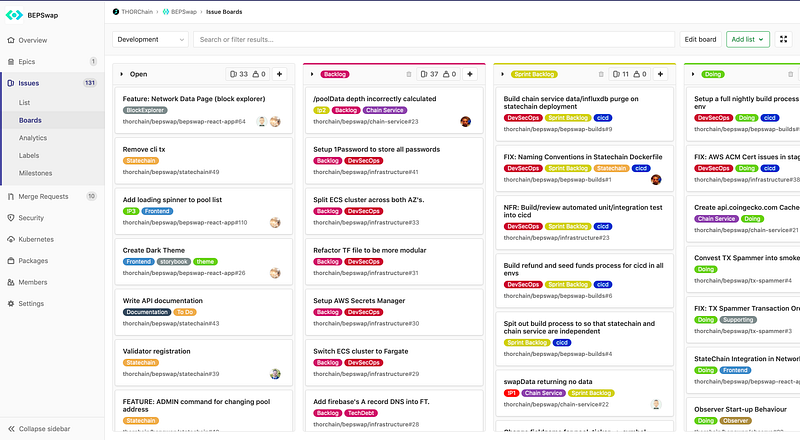This screenshot has height=440, width=800.
Task: Collapse the Backlog list
Action: coord(312,75)
